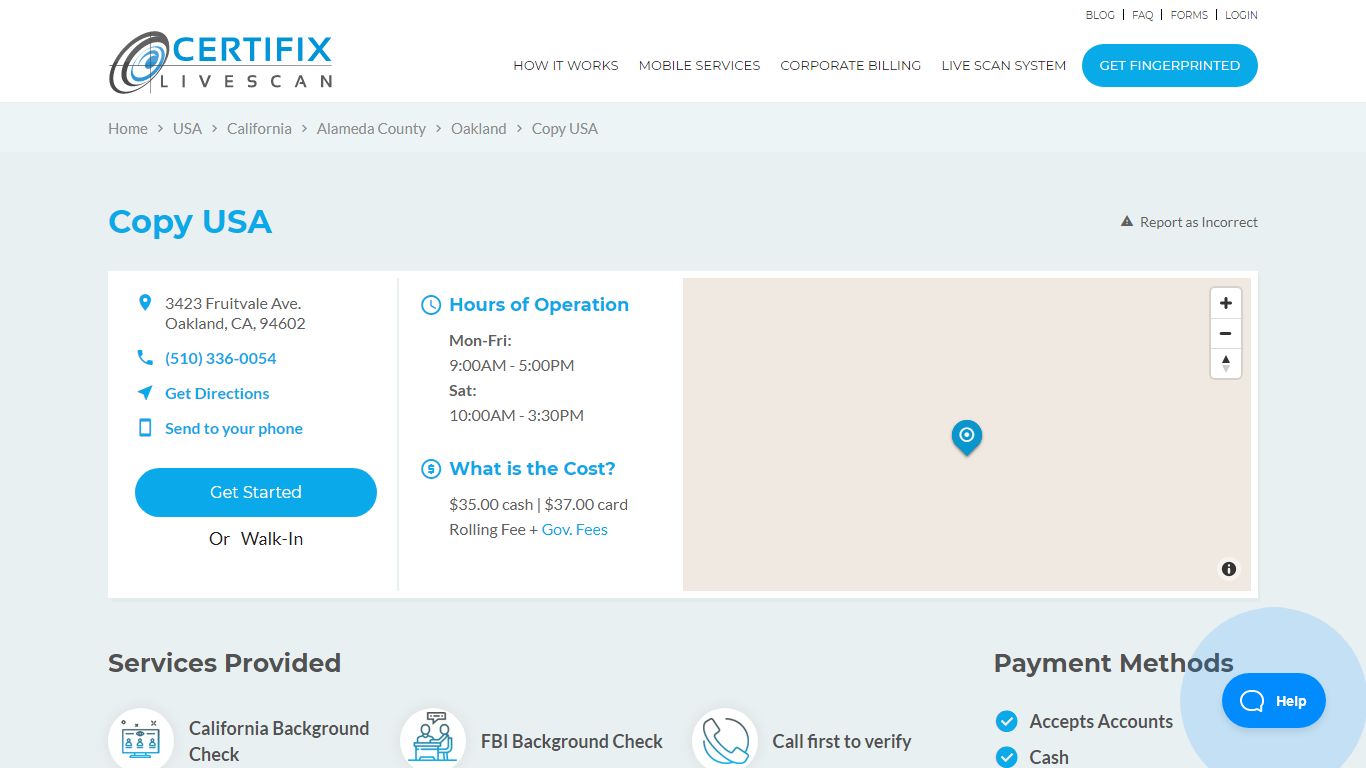1366x768 pixels.
Task: Click the FBI Background Check label
Action: (x=572, y=741)
